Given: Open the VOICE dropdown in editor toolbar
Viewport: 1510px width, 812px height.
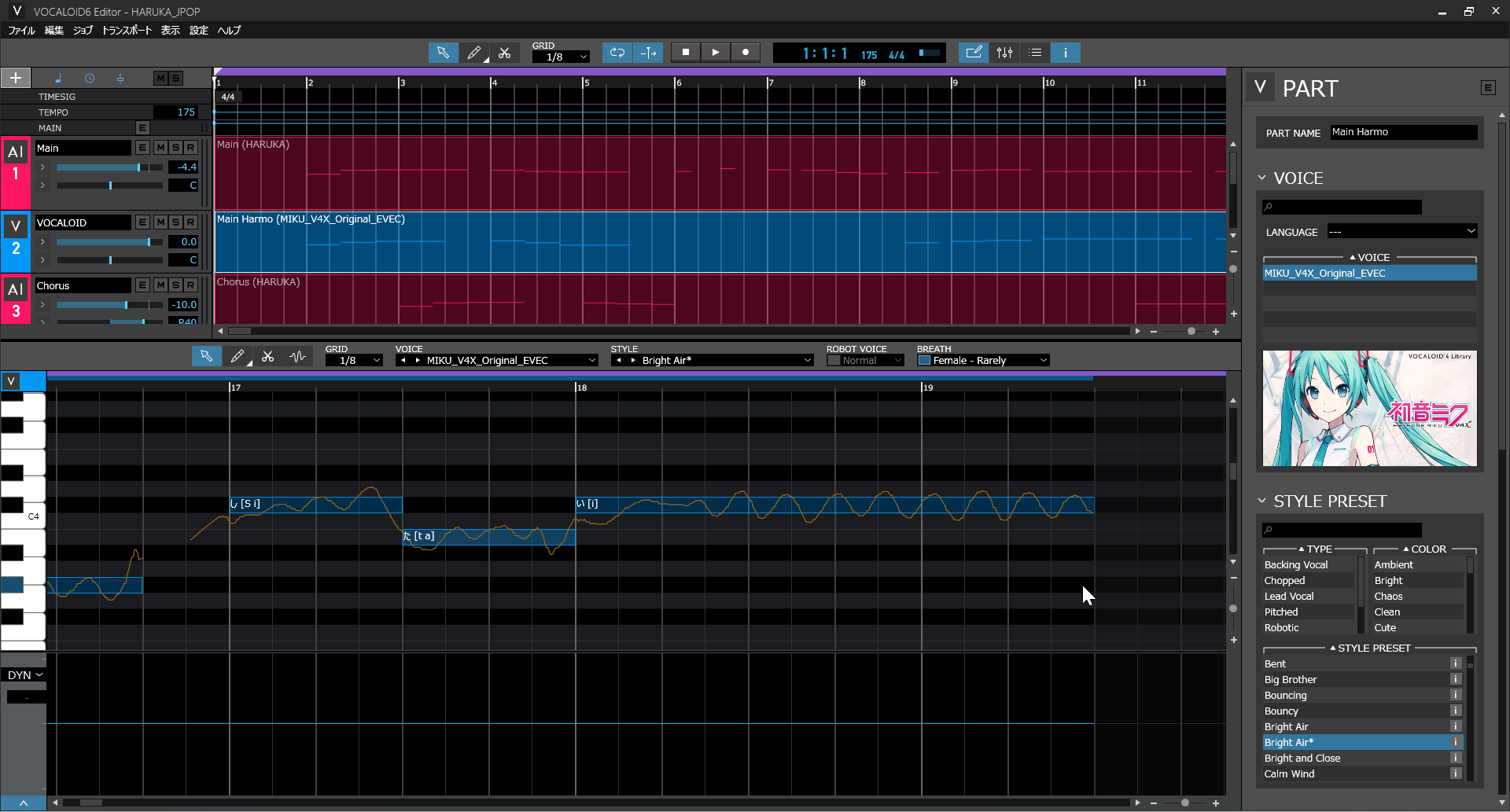Looking at the screenshot, I should tap(591, 360).
